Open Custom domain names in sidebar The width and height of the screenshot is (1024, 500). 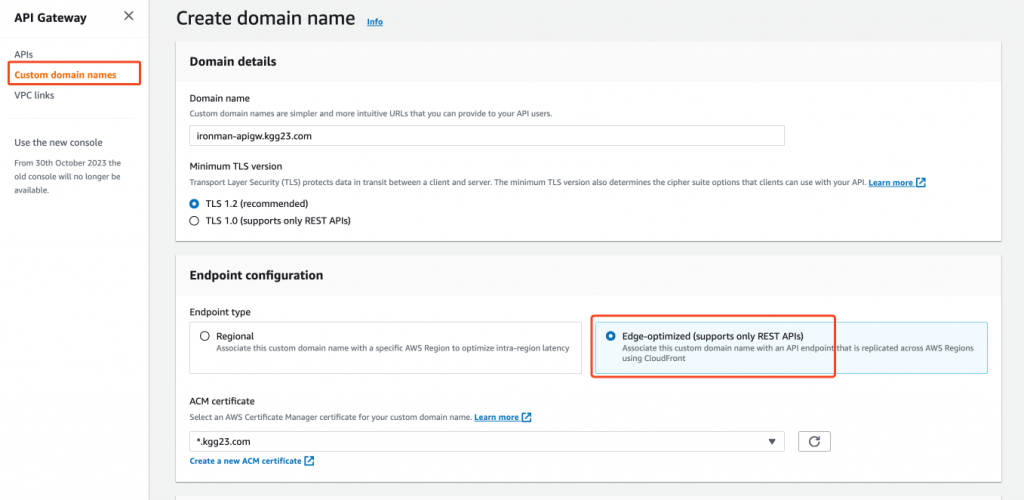tap(65, 75)
